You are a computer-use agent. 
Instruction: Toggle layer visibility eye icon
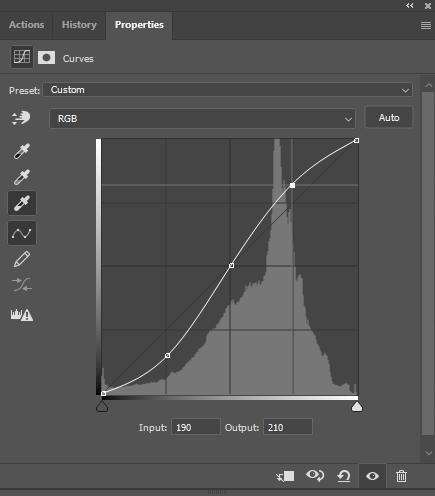click(372, 476)
